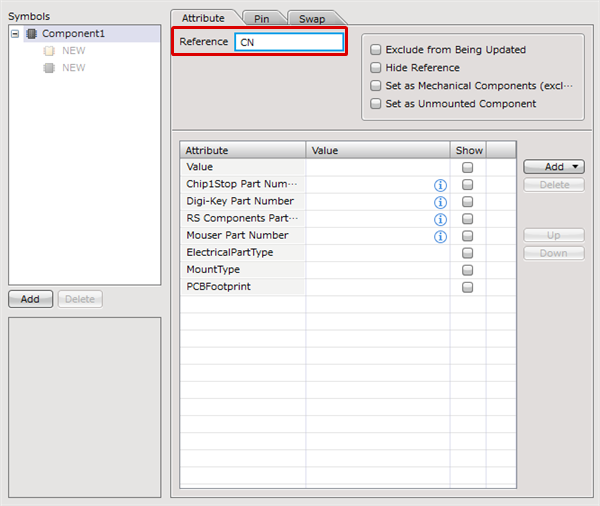Select the second NEW symbol icon
This screenshot has width=600, height=506.
click(49, 68)
